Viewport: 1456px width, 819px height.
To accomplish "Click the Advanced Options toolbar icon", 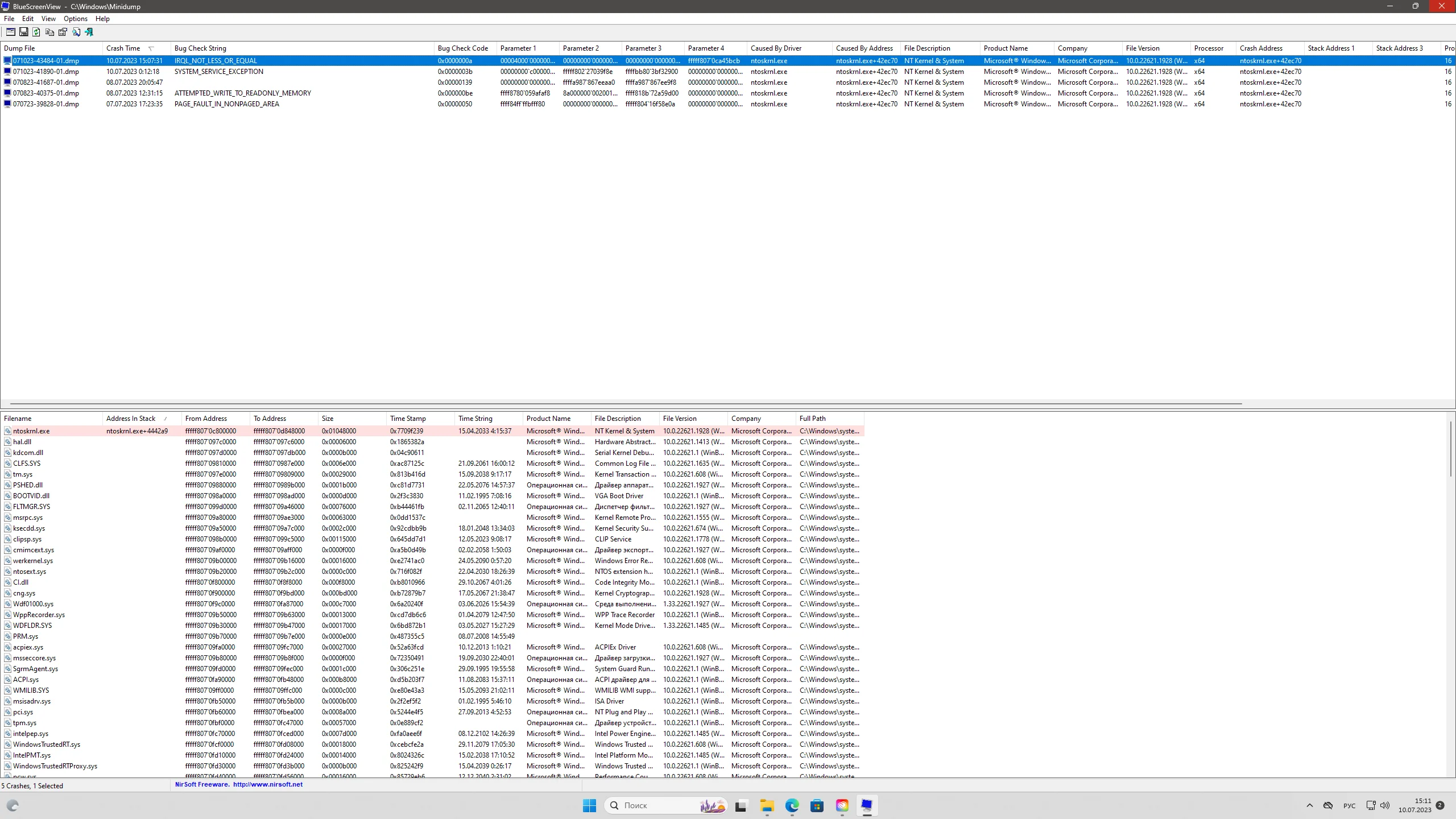I will [10, 32].
